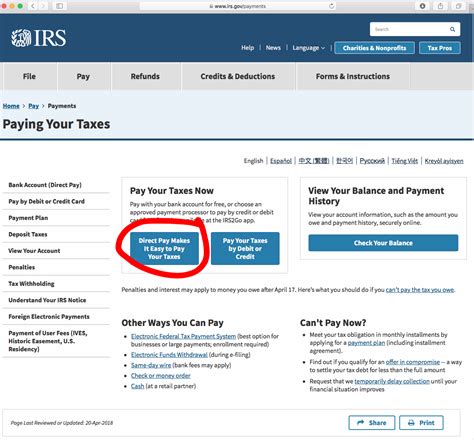This screenshot has height=440, width=474.
Task: Open Bank Account (Direct Pay) sidebar item
Action: click(56, 185)
